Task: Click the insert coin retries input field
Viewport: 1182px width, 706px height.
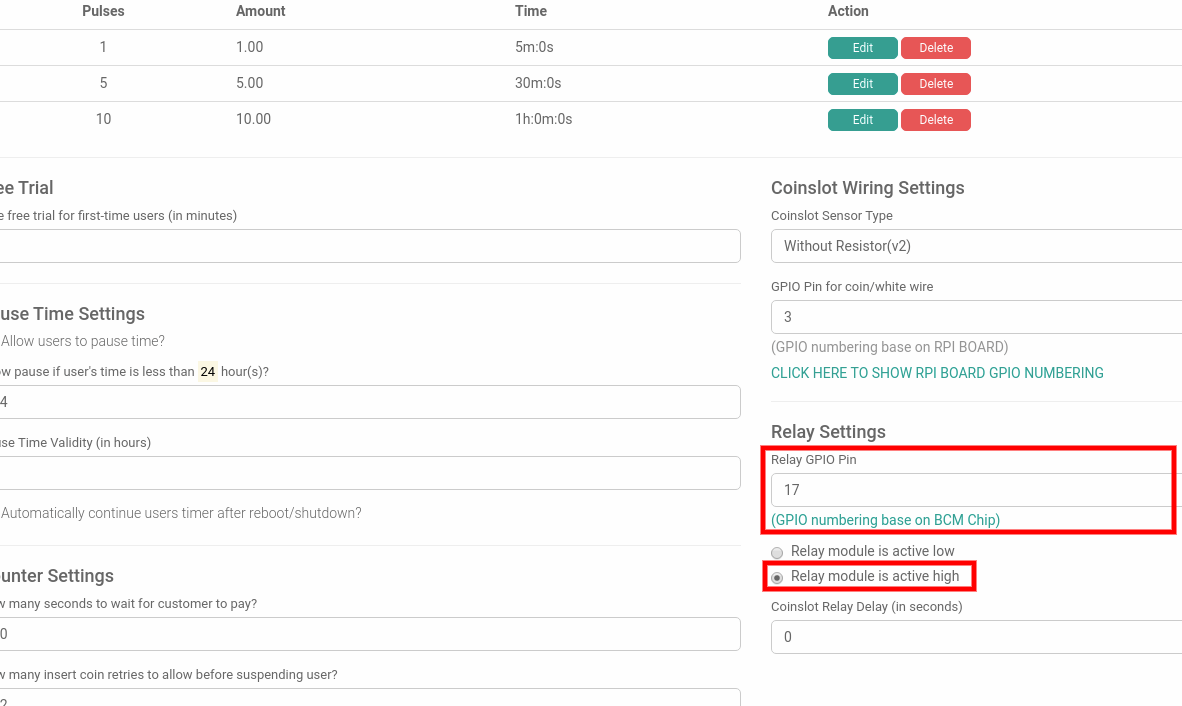Action: 370,697
